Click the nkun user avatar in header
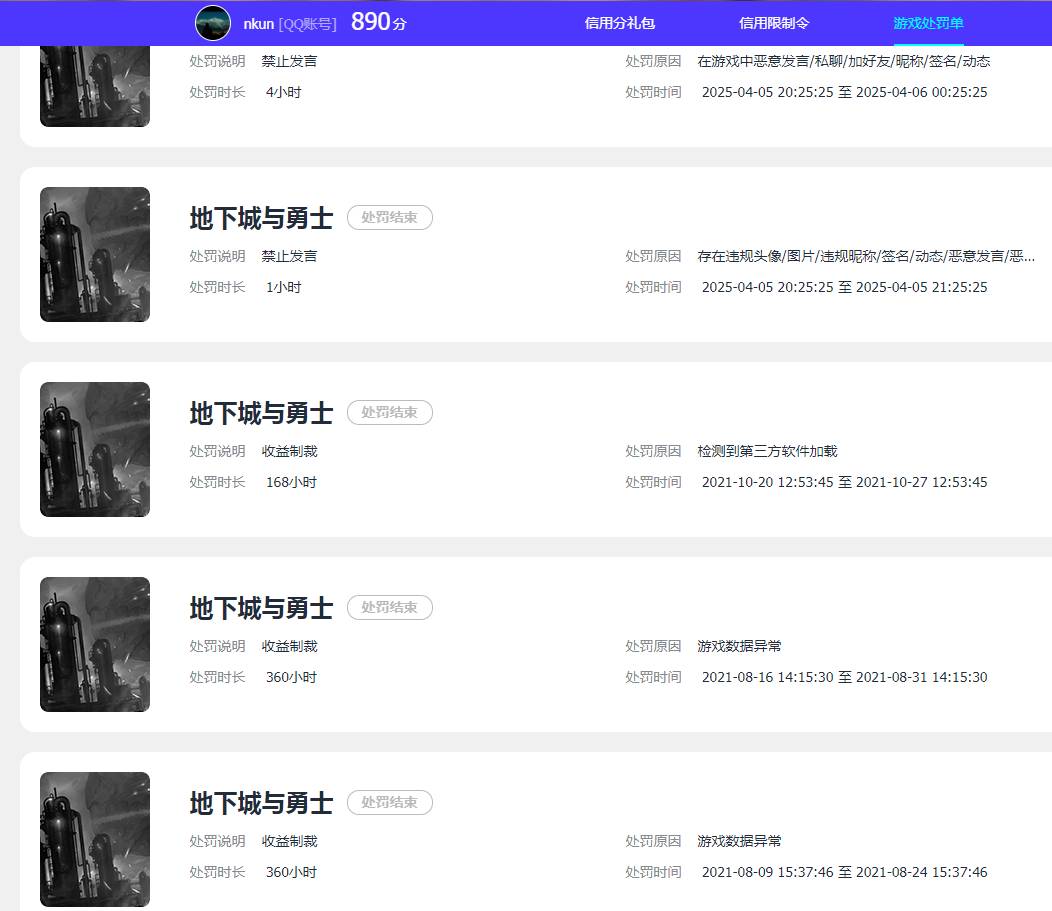This screenshot has width=1052, height=911. pyautogui.click(x=212, y=23)
